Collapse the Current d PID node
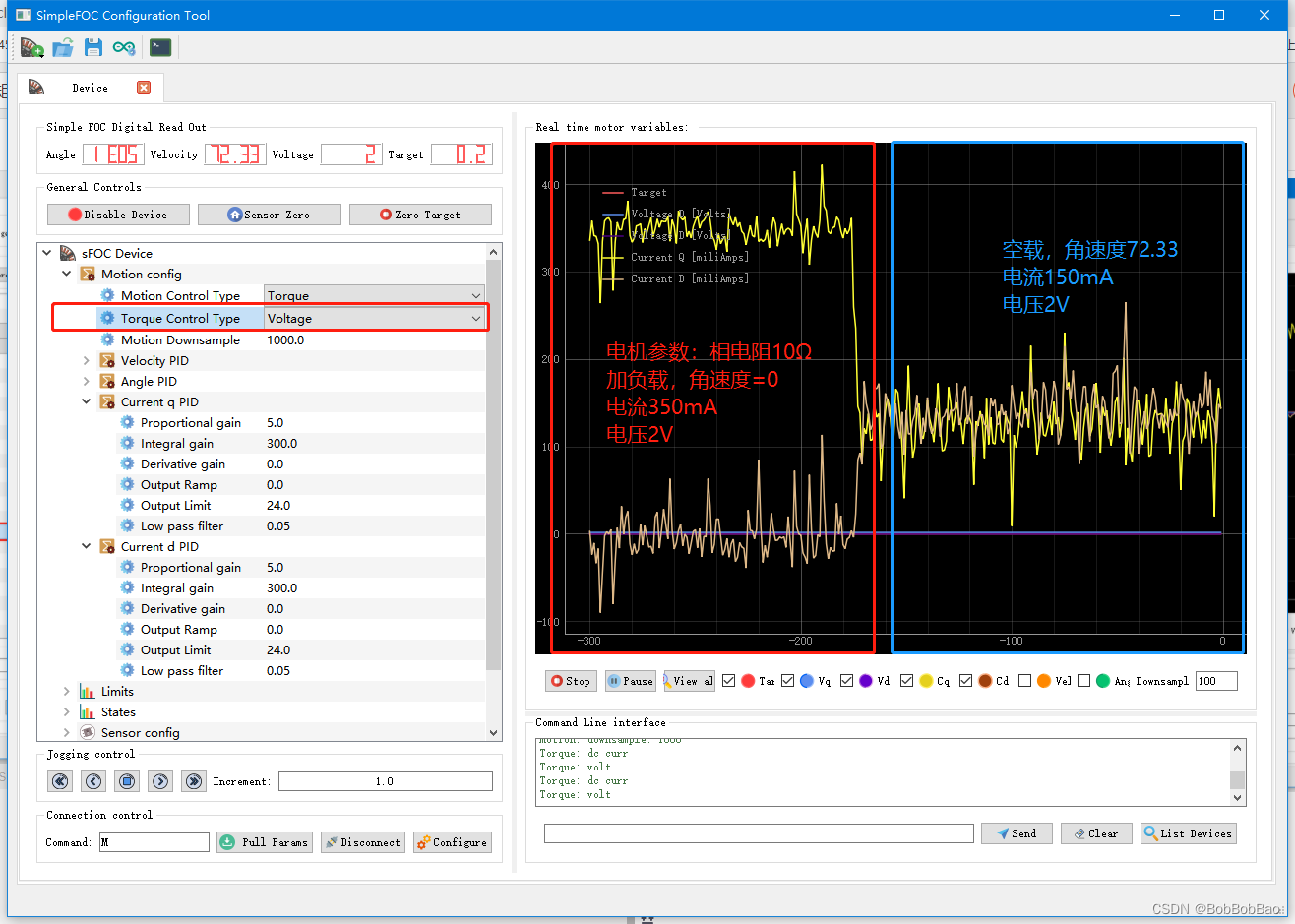1295x924 pixels. point(87,546)
